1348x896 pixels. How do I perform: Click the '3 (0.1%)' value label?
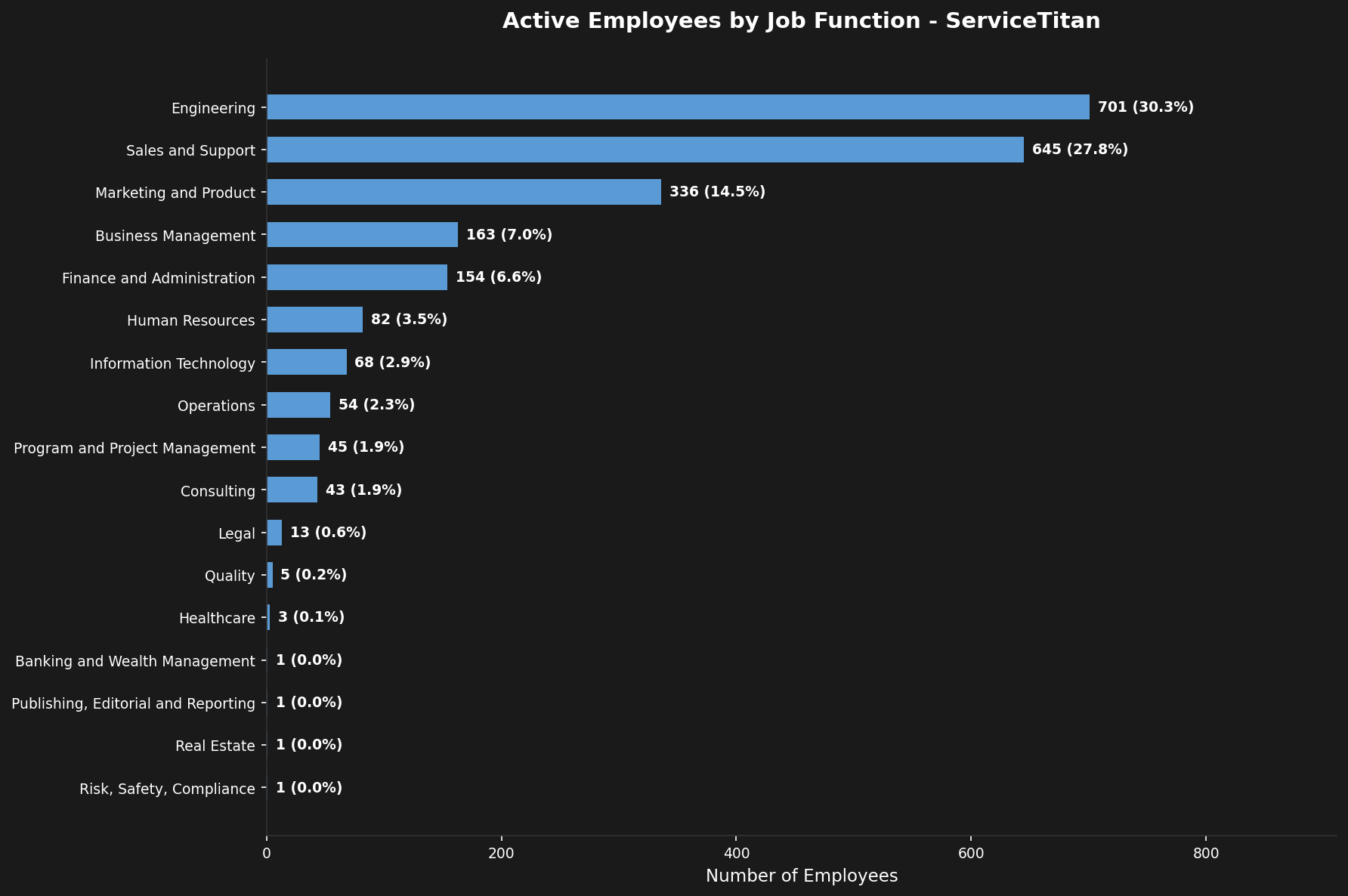point(311,617)
